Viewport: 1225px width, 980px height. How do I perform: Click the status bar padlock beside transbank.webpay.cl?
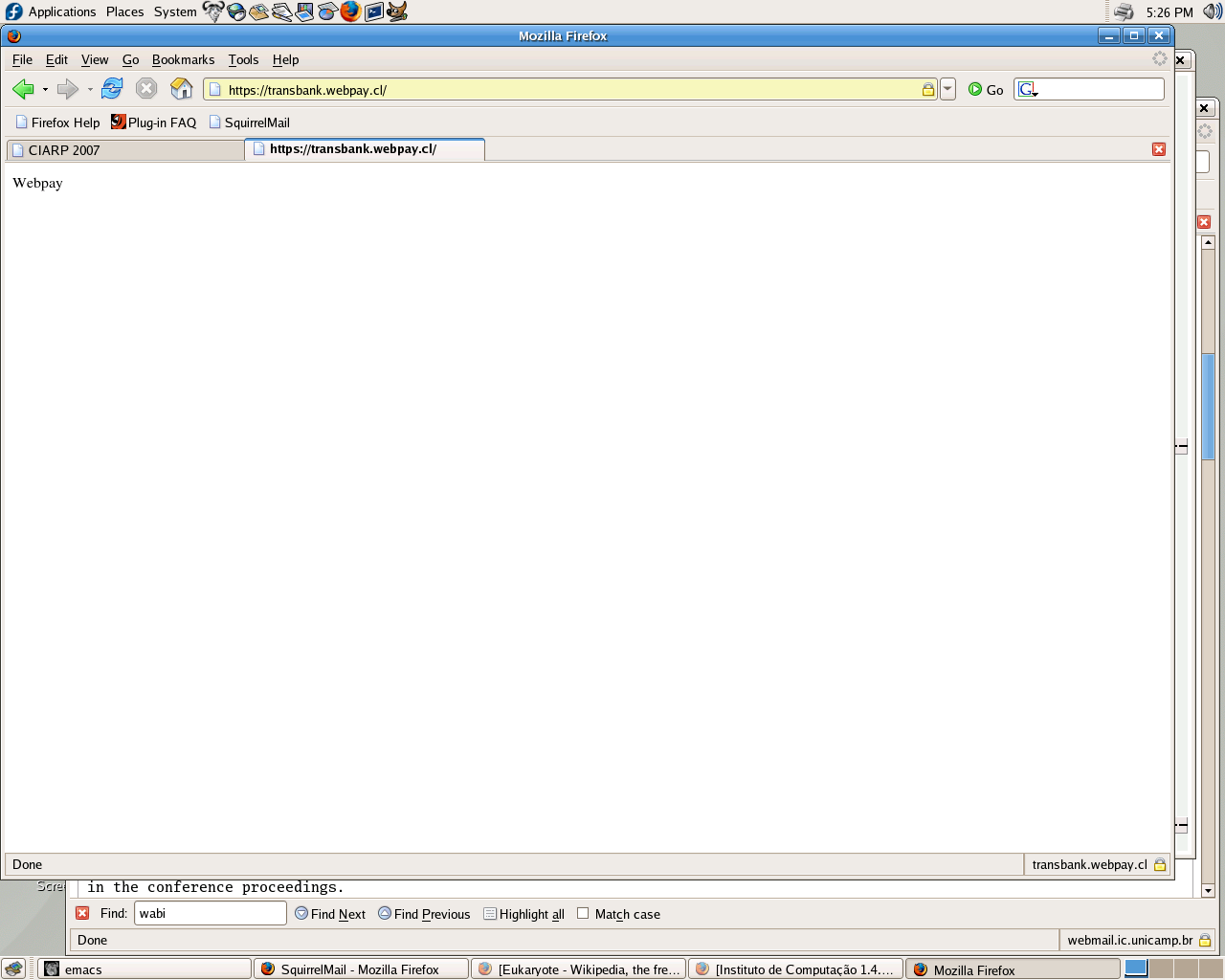pyautogui.click(x=1159, y=865)
